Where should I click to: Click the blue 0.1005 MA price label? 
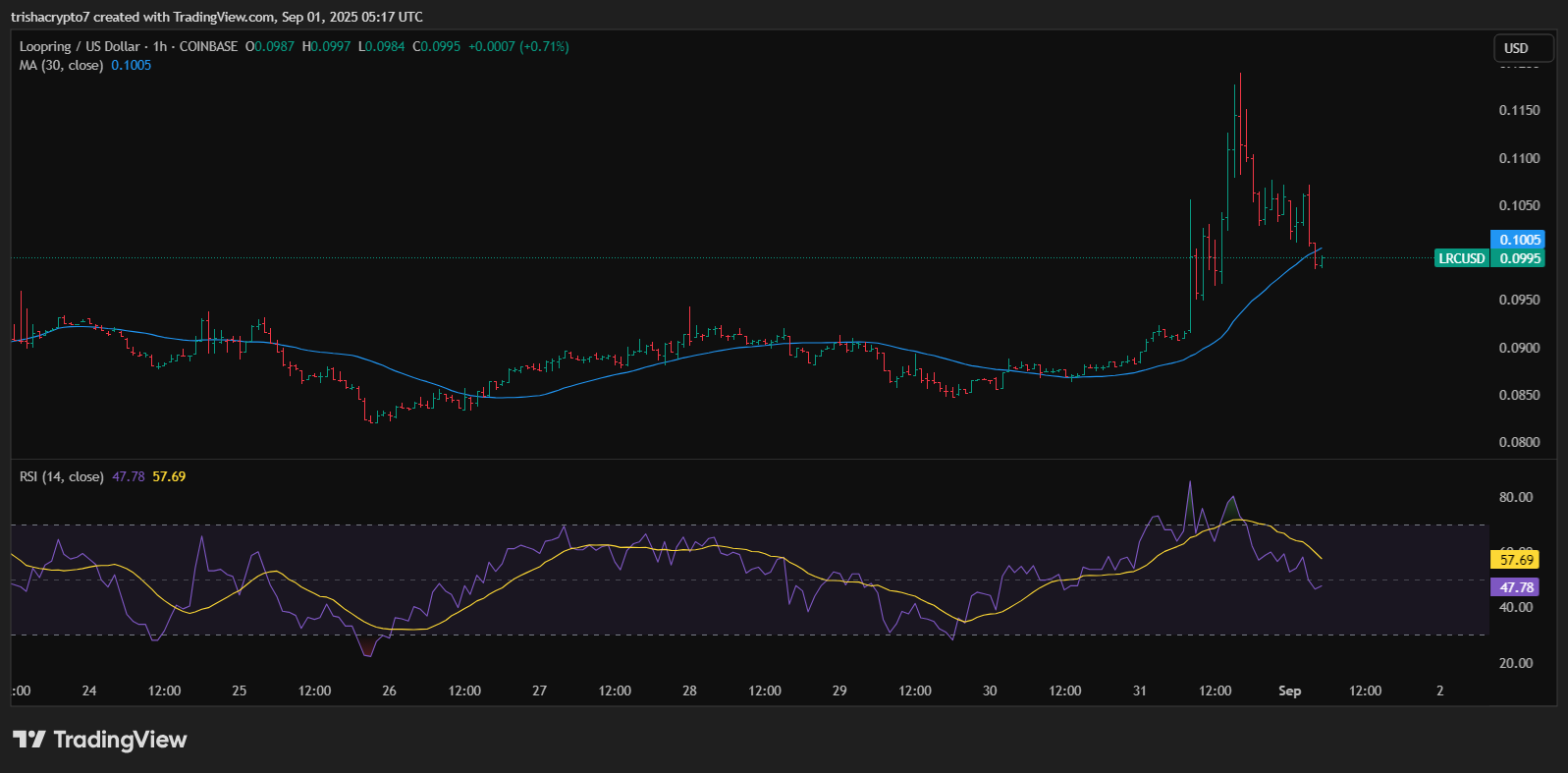1519,240
